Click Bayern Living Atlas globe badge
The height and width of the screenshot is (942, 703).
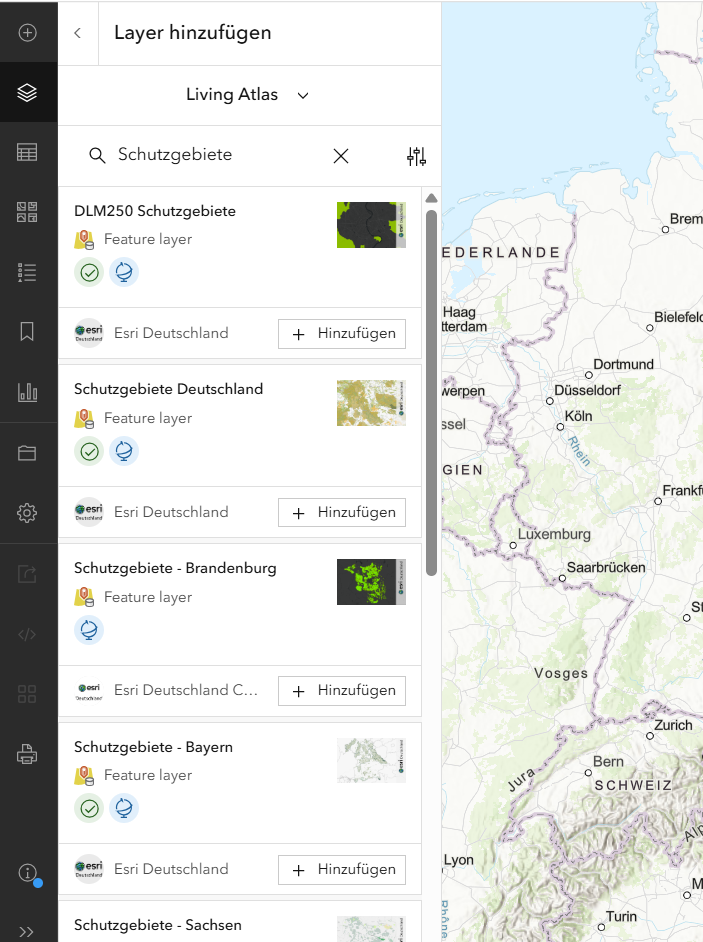[124, 809]
